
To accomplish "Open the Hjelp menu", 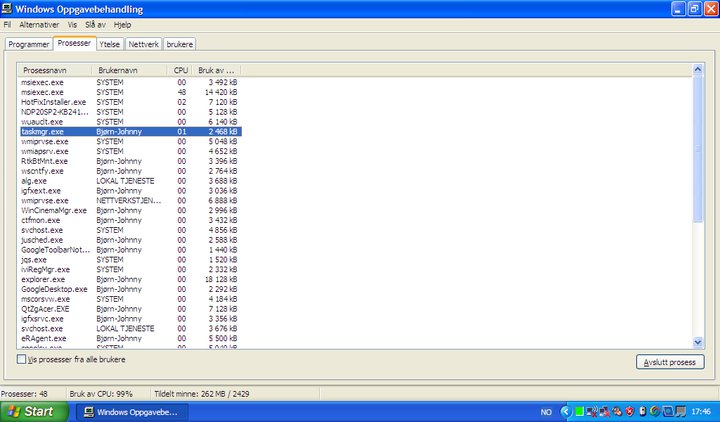I will pos(122,25).
